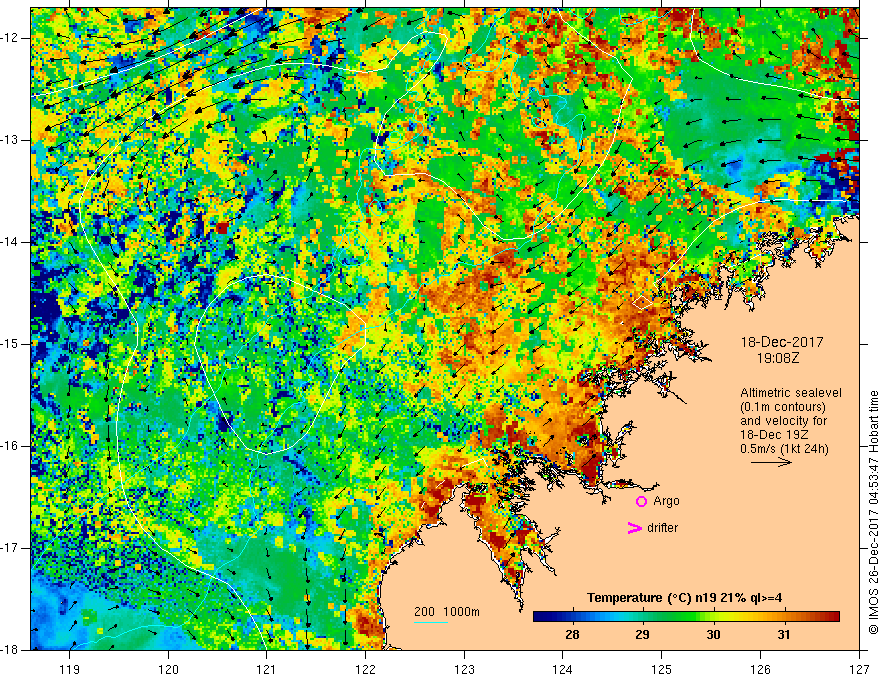Click the Temperature (°C) n19 title

(x=685, y=598)
